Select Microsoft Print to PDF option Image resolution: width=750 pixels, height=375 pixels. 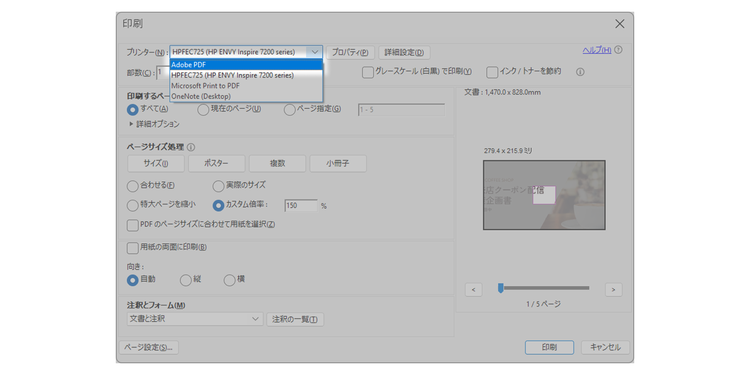click(x=246, y=86)
